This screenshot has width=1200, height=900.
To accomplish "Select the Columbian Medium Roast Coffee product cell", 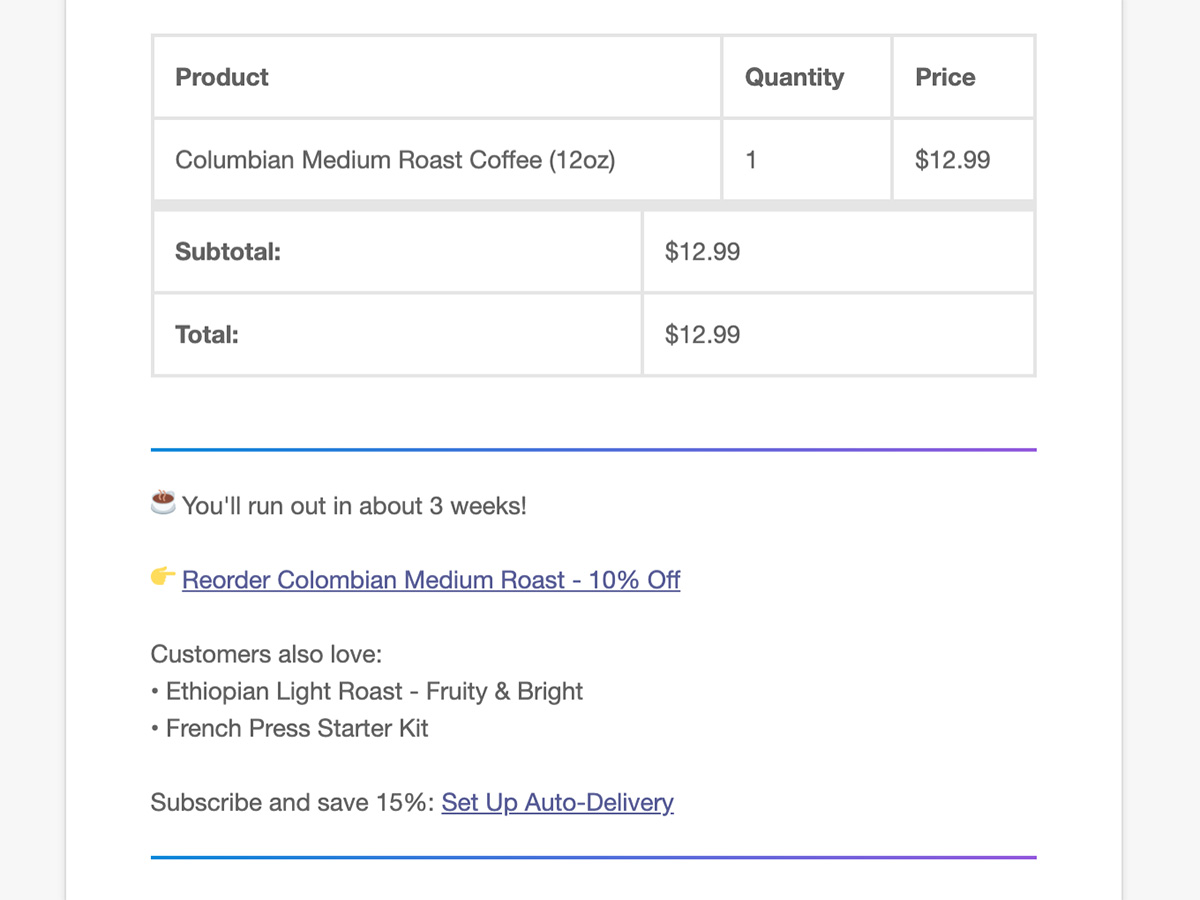I will (395, 160).
